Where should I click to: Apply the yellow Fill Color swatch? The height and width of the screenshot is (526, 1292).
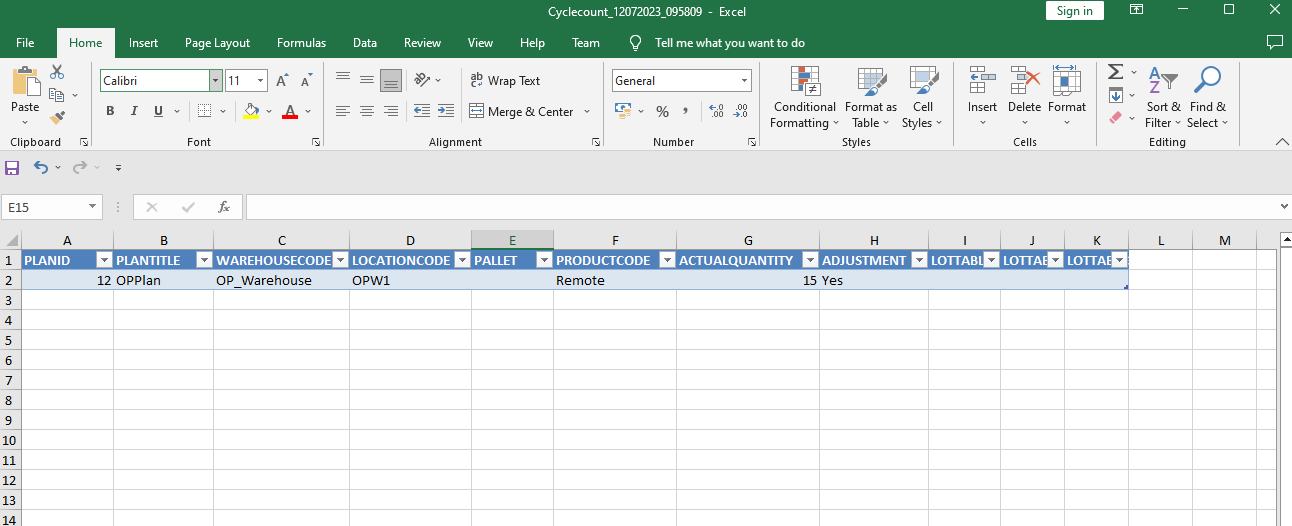(251, 111)
